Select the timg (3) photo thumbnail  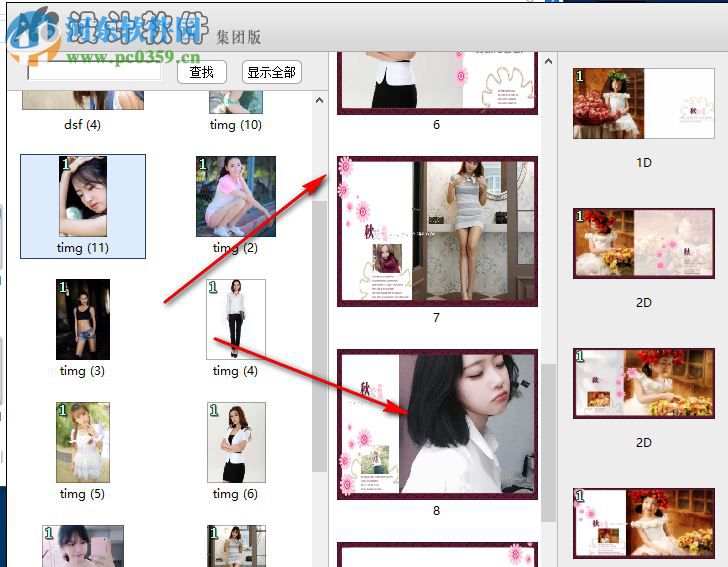click(x=83, y=319)
